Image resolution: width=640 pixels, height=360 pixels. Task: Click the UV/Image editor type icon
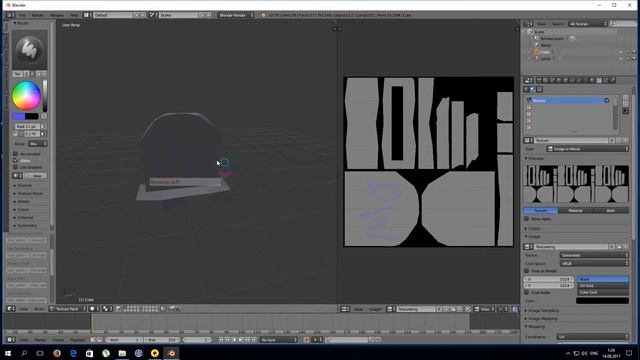pyautogui.click(x=345, y=309)
